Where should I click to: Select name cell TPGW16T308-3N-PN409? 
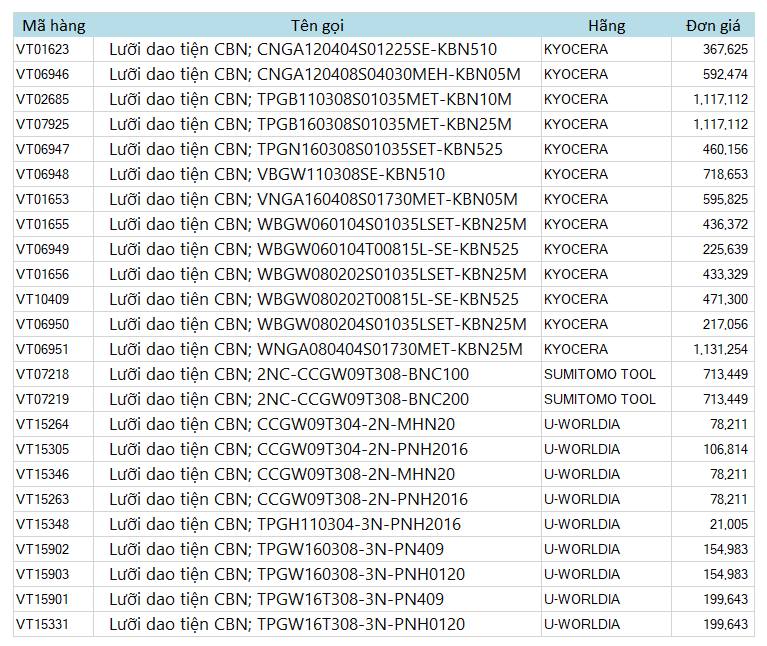click(317, 599)
